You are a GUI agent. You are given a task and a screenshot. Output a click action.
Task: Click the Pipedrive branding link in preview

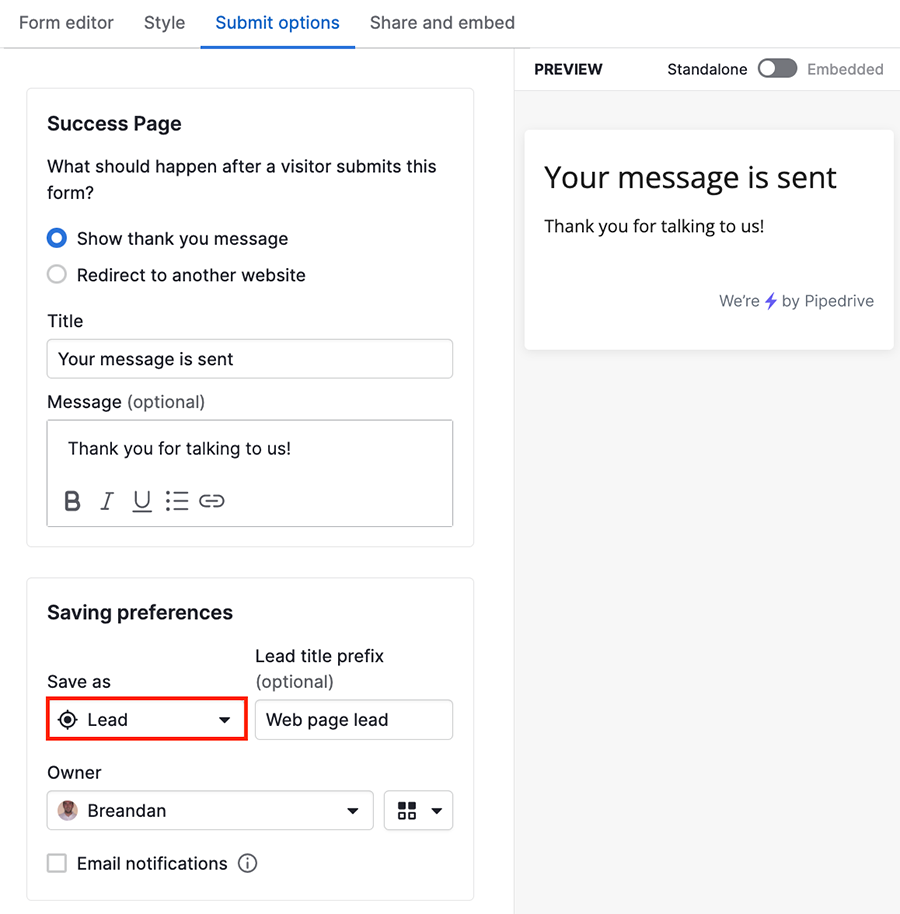796,301
